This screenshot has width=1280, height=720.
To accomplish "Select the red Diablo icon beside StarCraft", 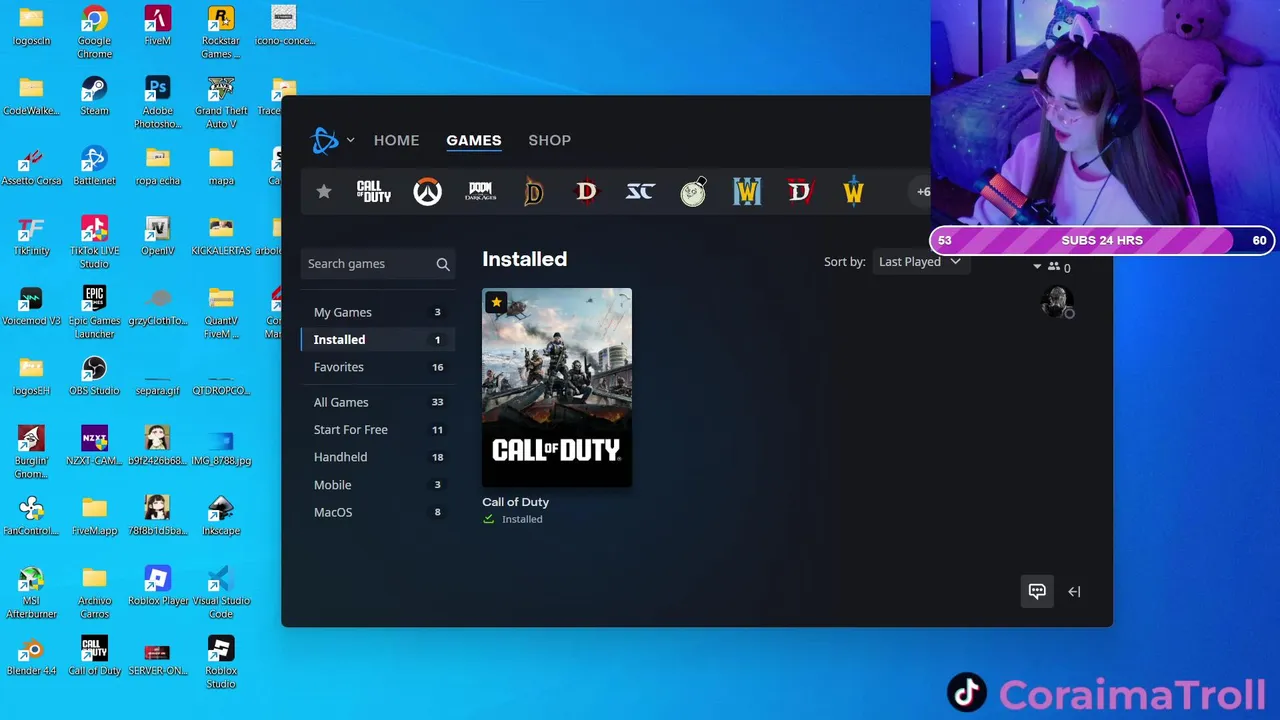I will (x=586, y=192).
